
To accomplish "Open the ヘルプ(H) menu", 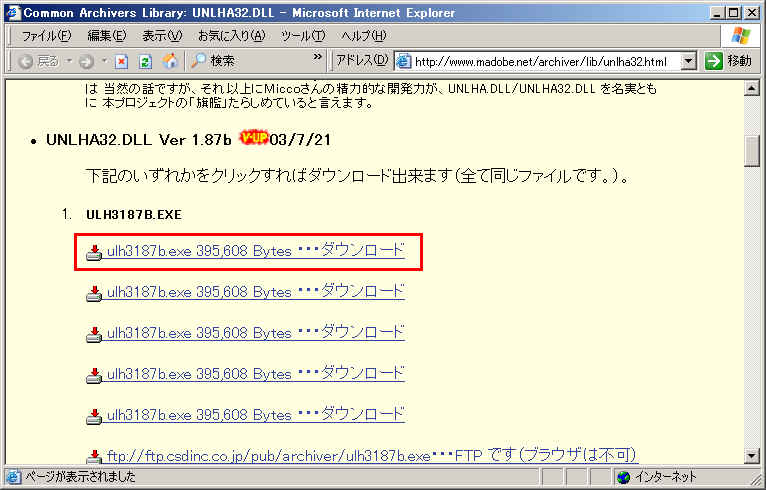I will click(363, 36).
